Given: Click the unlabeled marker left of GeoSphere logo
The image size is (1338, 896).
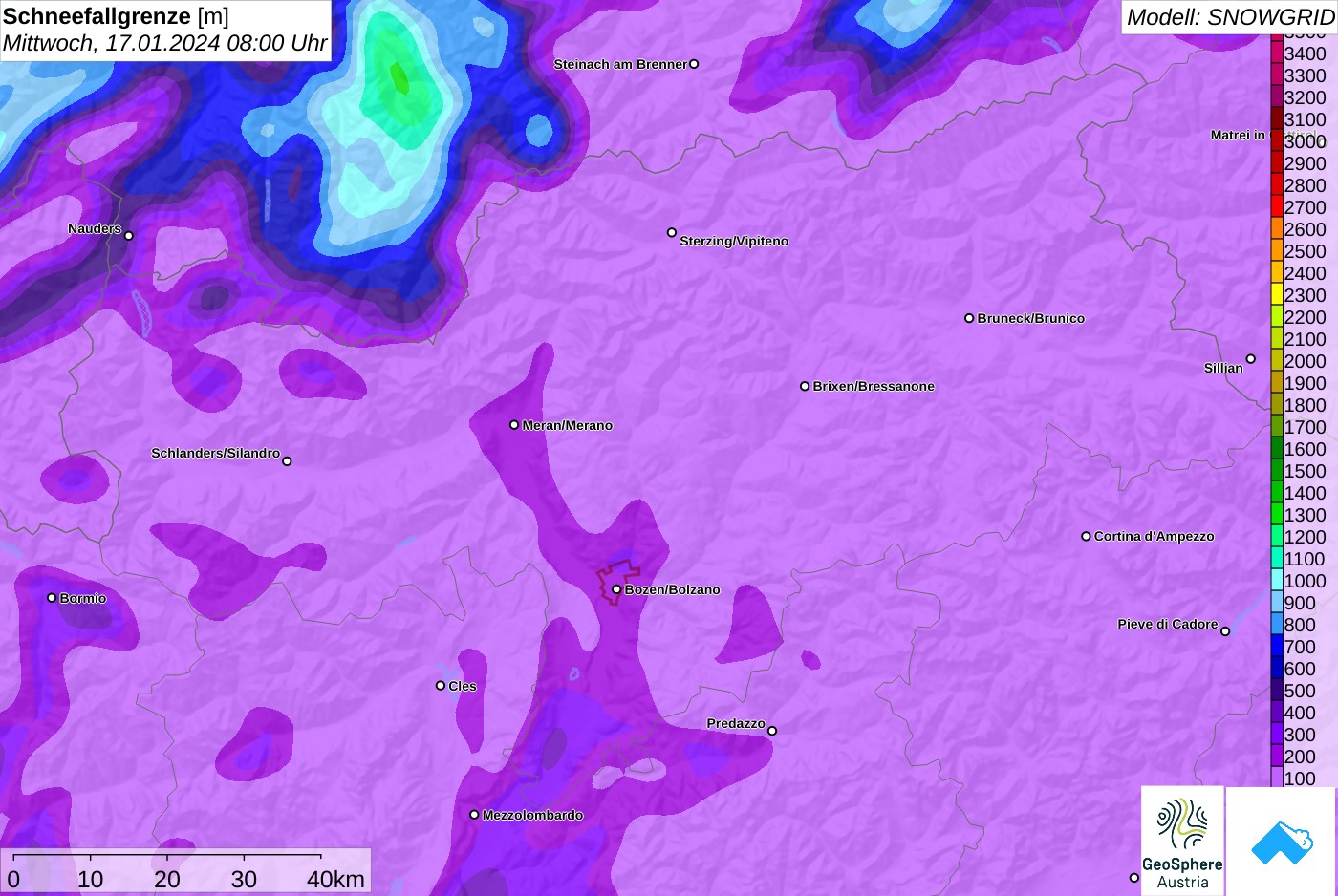Looking at the screenshot, I should pos(1134,878).
